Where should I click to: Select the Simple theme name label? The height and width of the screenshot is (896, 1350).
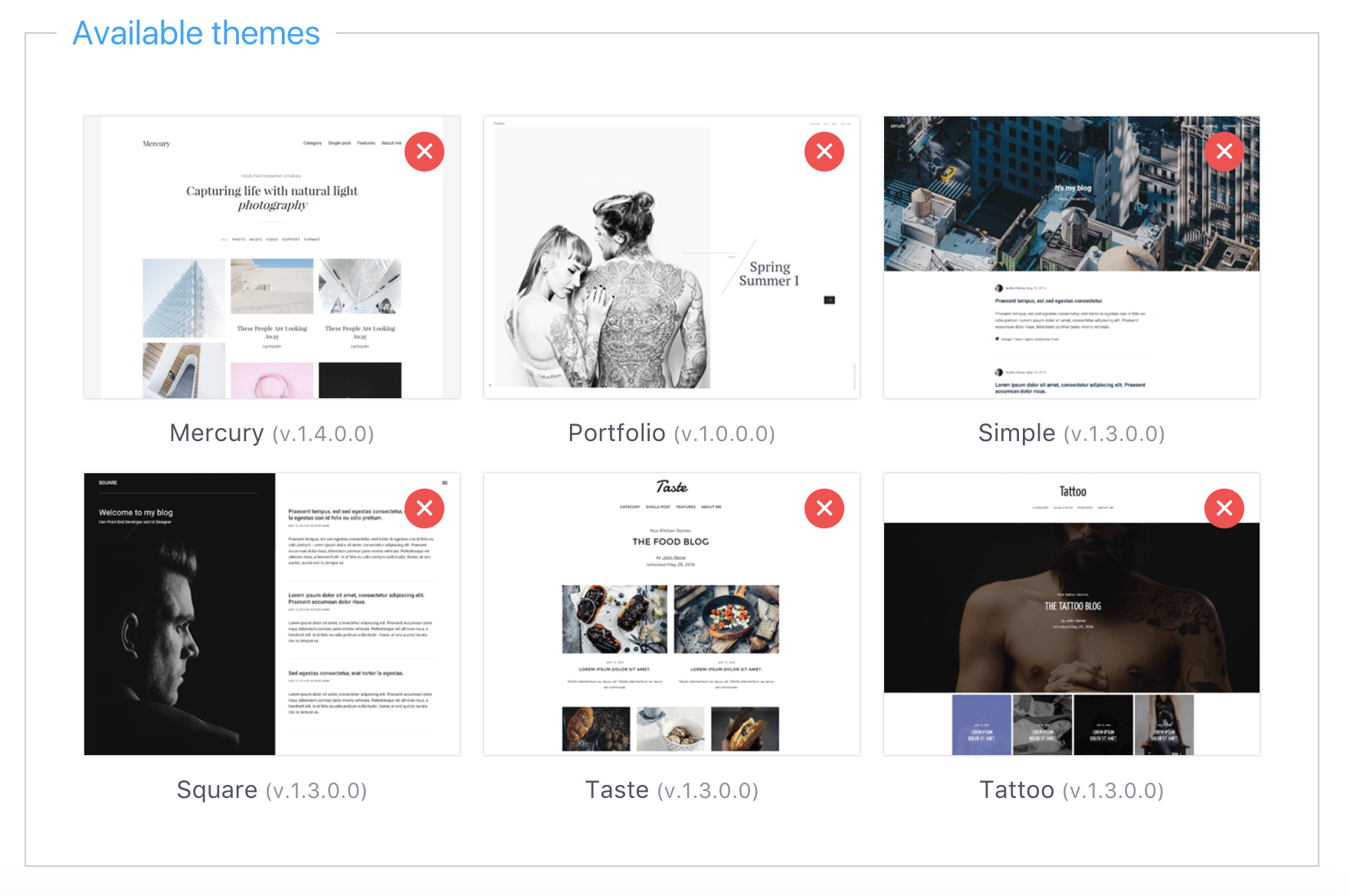[1017, 433]
